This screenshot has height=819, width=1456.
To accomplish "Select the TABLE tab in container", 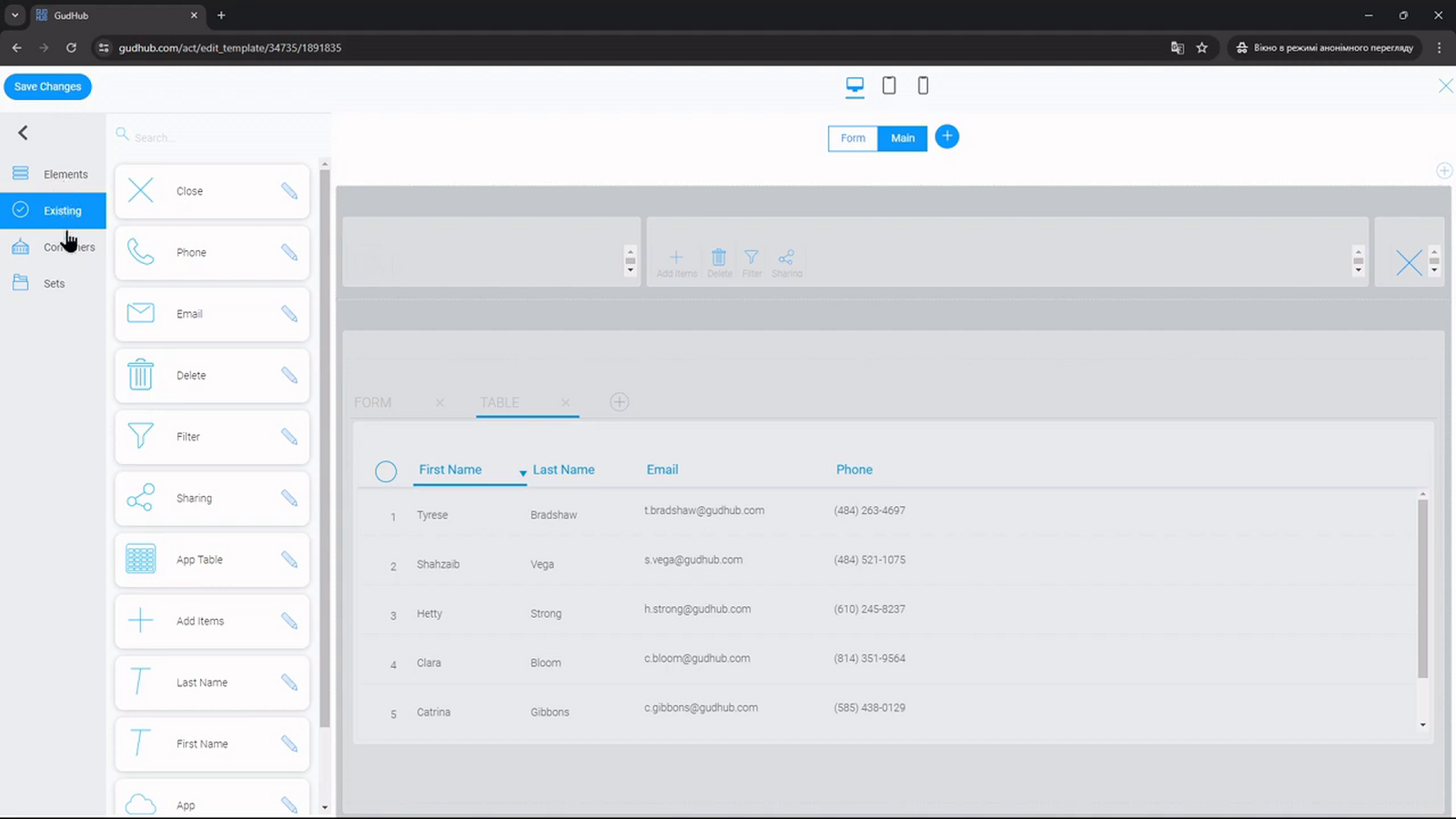I will 500,402.
